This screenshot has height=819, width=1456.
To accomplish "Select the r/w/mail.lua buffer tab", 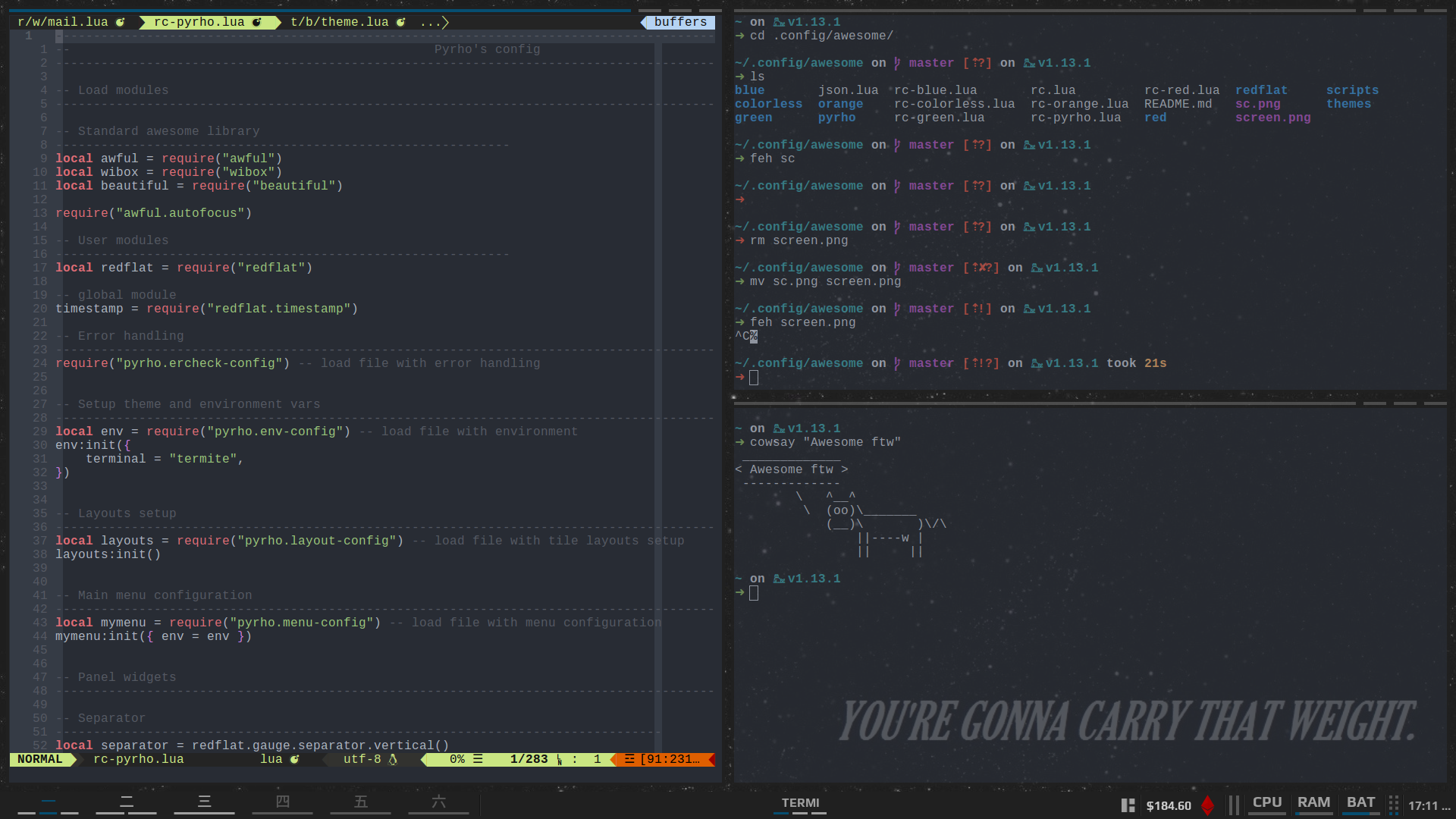I will coord(63,22).
